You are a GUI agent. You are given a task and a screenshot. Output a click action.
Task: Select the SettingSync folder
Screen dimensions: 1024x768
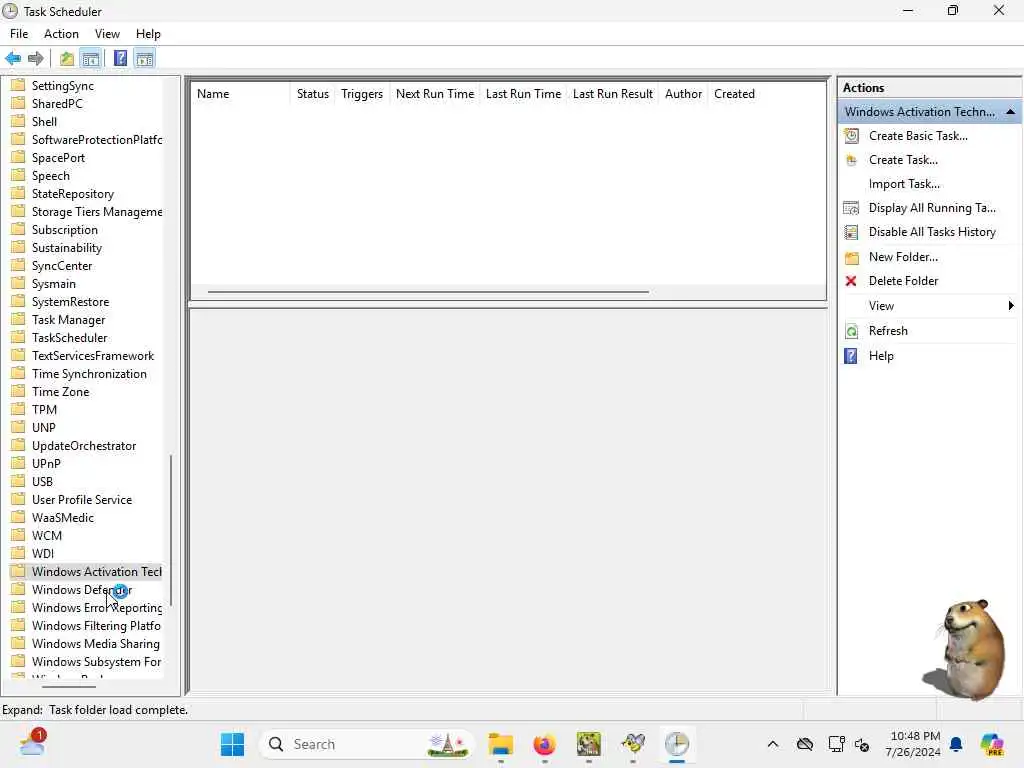pyautogui.click(x=63, y=86)
